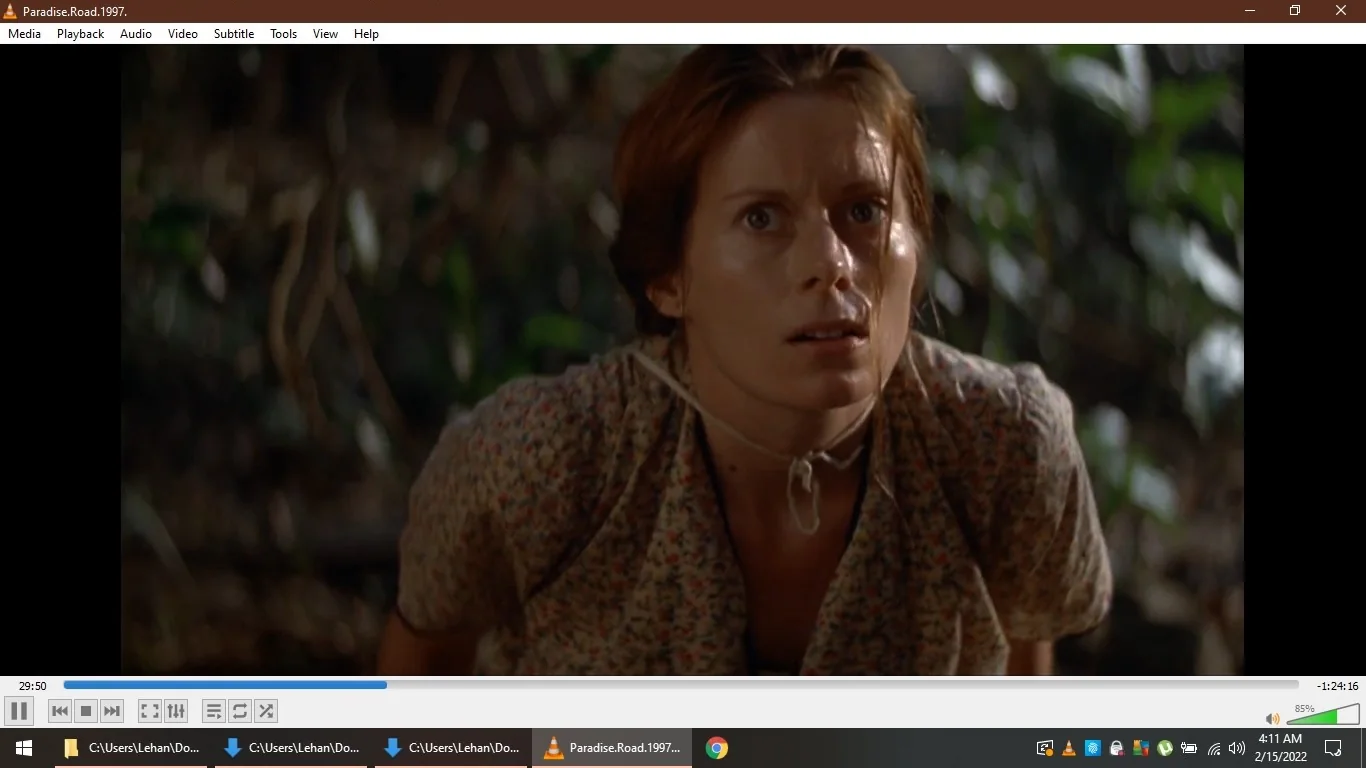The height and width of the screenshot is (768, 1366).
Task: Toggle the remaining time display -1:24:16
Action: click(x=1337, y=686)
